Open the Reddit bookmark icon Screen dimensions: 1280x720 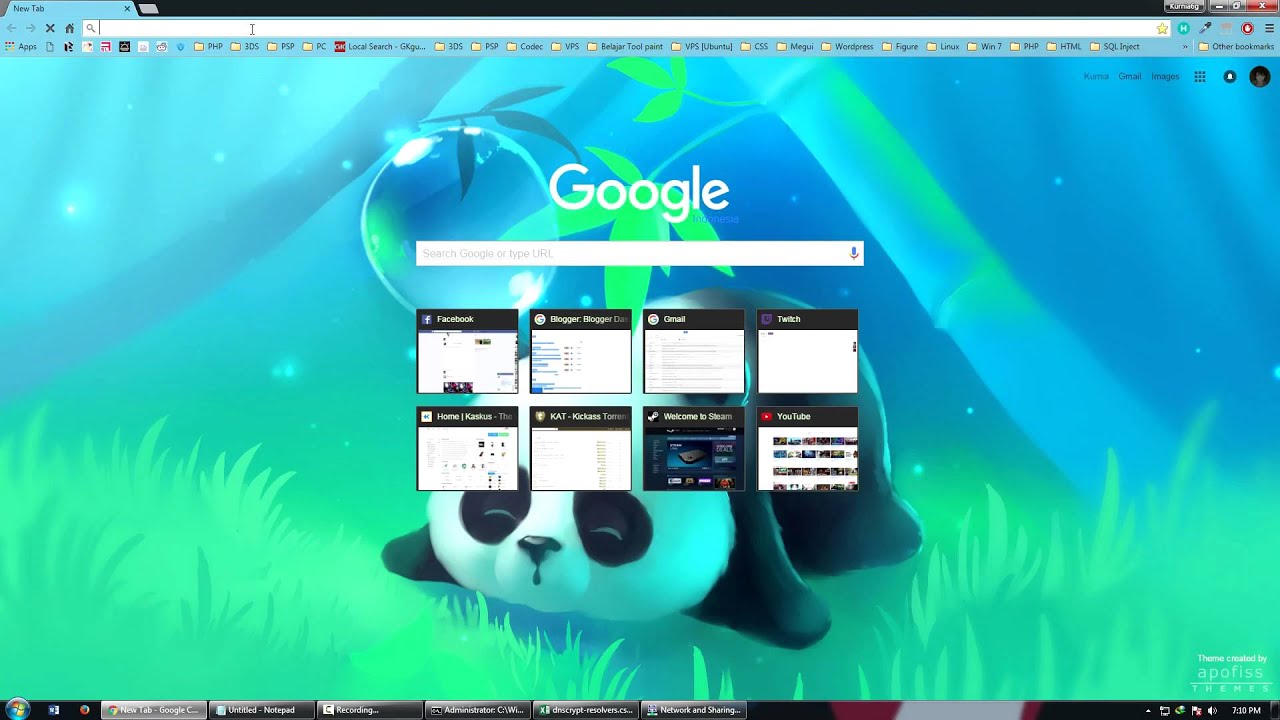tap(161, 47)
